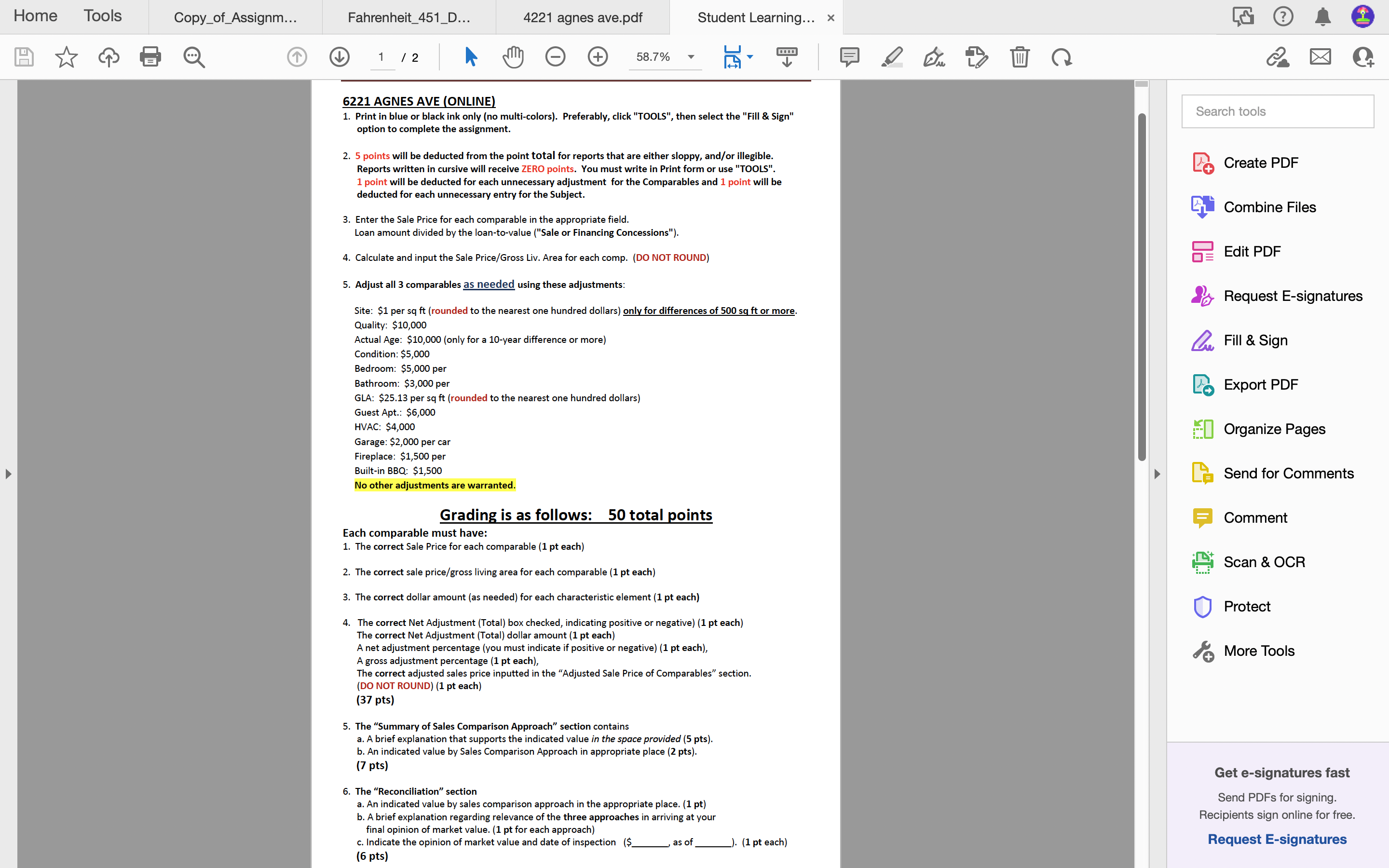Click the print document icon
Image resolution: width=1389 pixels, height=868 pixels.
click(x=150, y=57)
